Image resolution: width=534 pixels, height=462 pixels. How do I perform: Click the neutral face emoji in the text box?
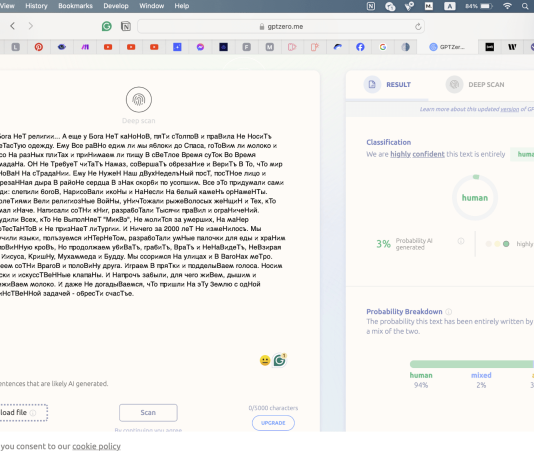pyautogui.click(x=265, y=360)
